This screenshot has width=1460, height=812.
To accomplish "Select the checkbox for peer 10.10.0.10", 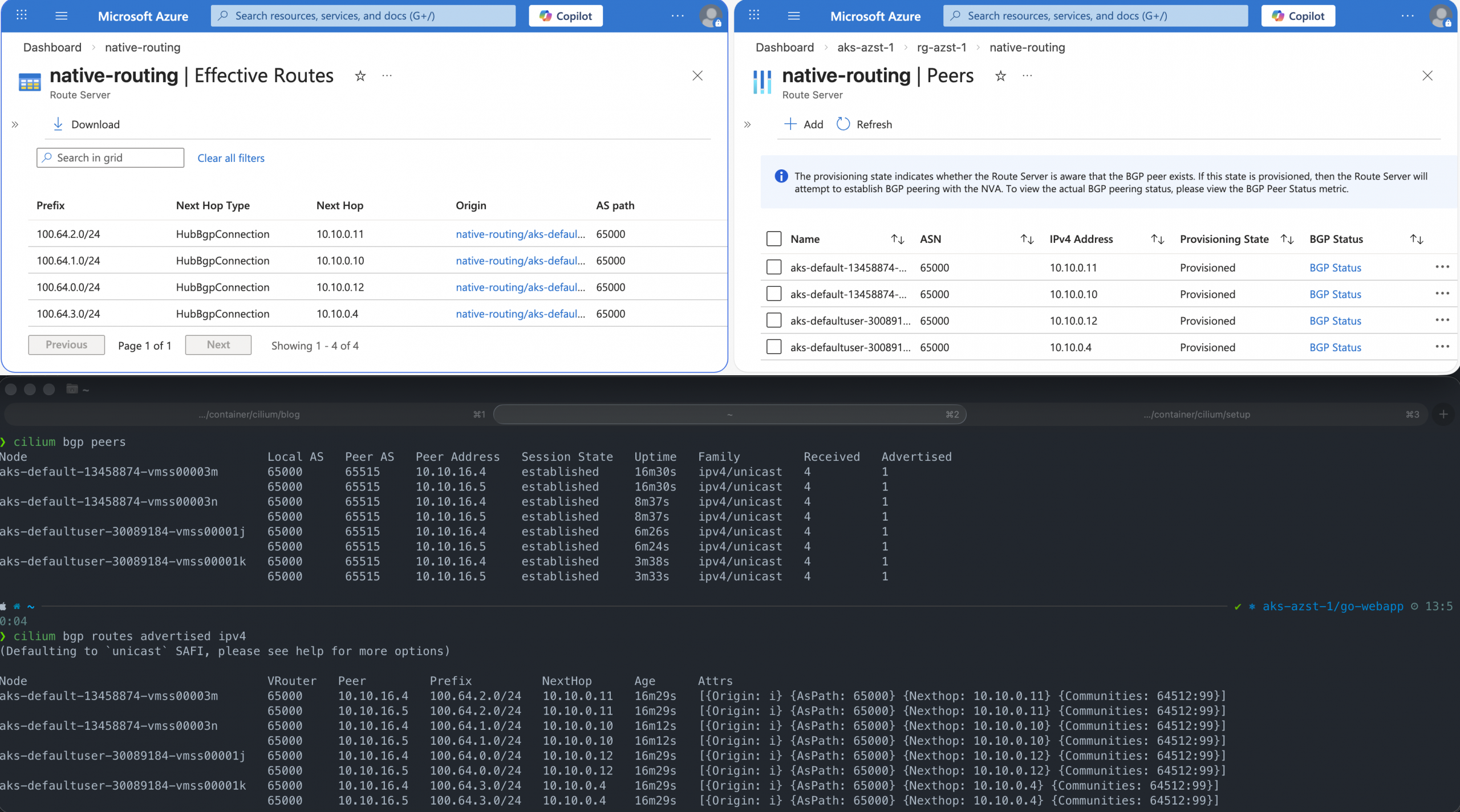I will pos(774,294).
